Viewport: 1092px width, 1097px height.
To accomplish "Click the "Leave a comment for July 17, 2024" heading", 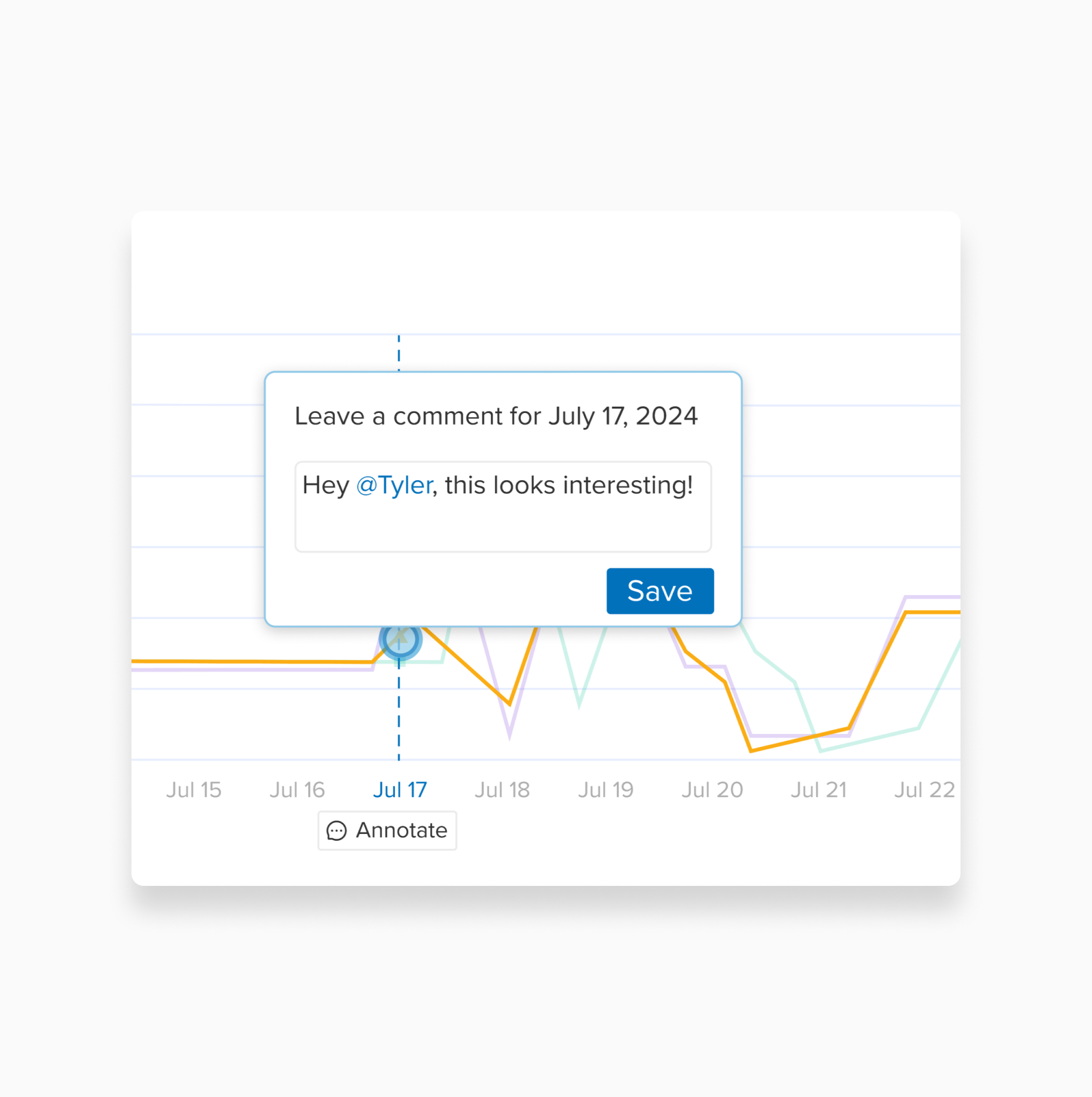I will pos(496,416).
